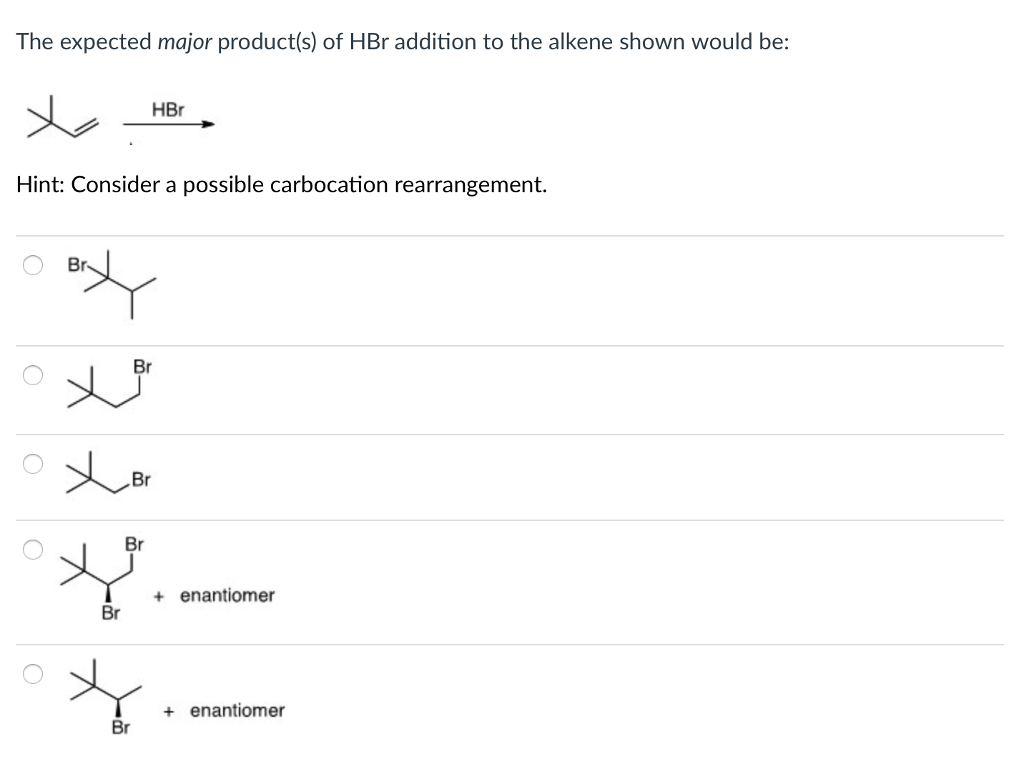Click the HBr reaction arrow
Viewport: 1024px width, 779px height.
click(168, 126)
